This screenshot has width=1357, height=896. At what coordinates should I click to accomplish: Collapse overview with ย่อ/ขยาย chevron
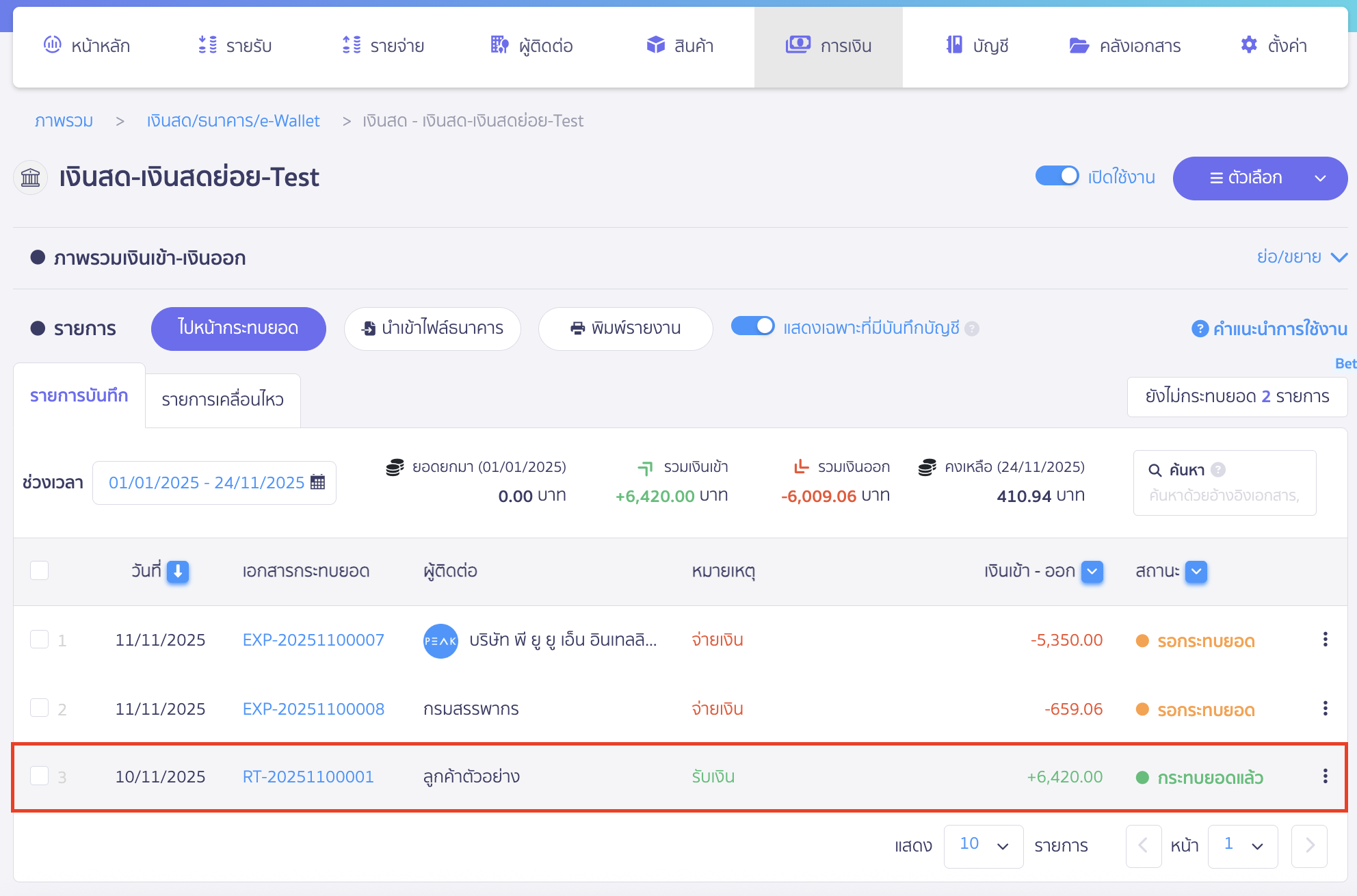[1339, 258]
